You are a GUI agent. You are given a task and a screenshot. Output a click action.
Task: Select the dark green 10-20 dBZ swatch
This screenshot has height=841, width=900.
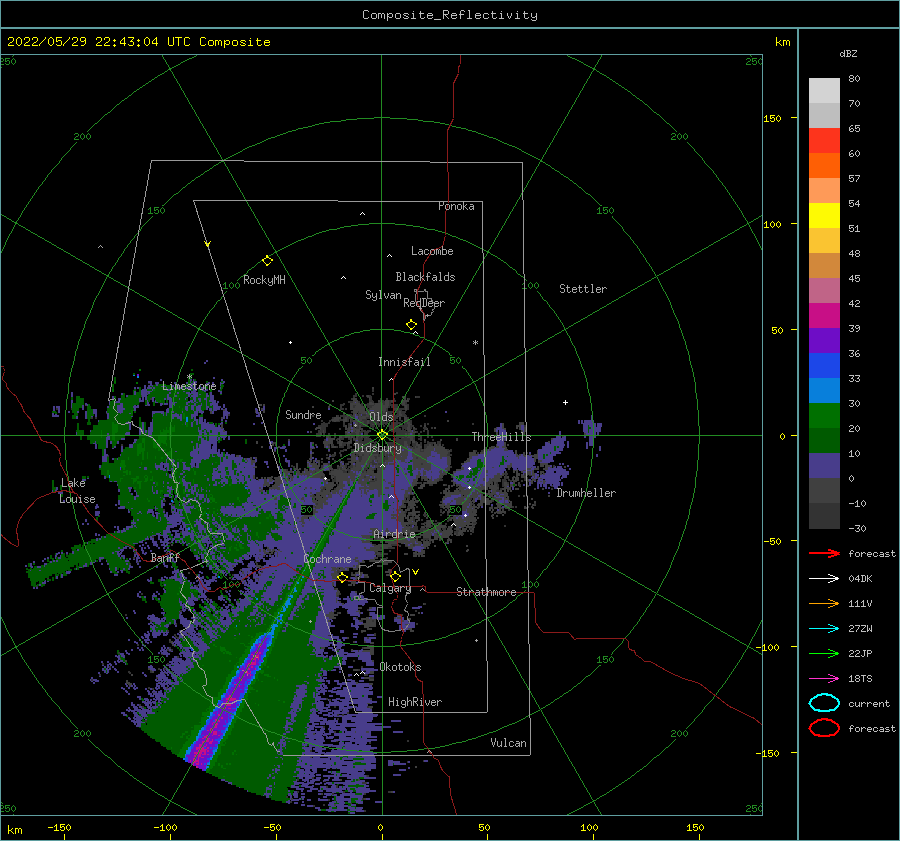pos(824,441)
